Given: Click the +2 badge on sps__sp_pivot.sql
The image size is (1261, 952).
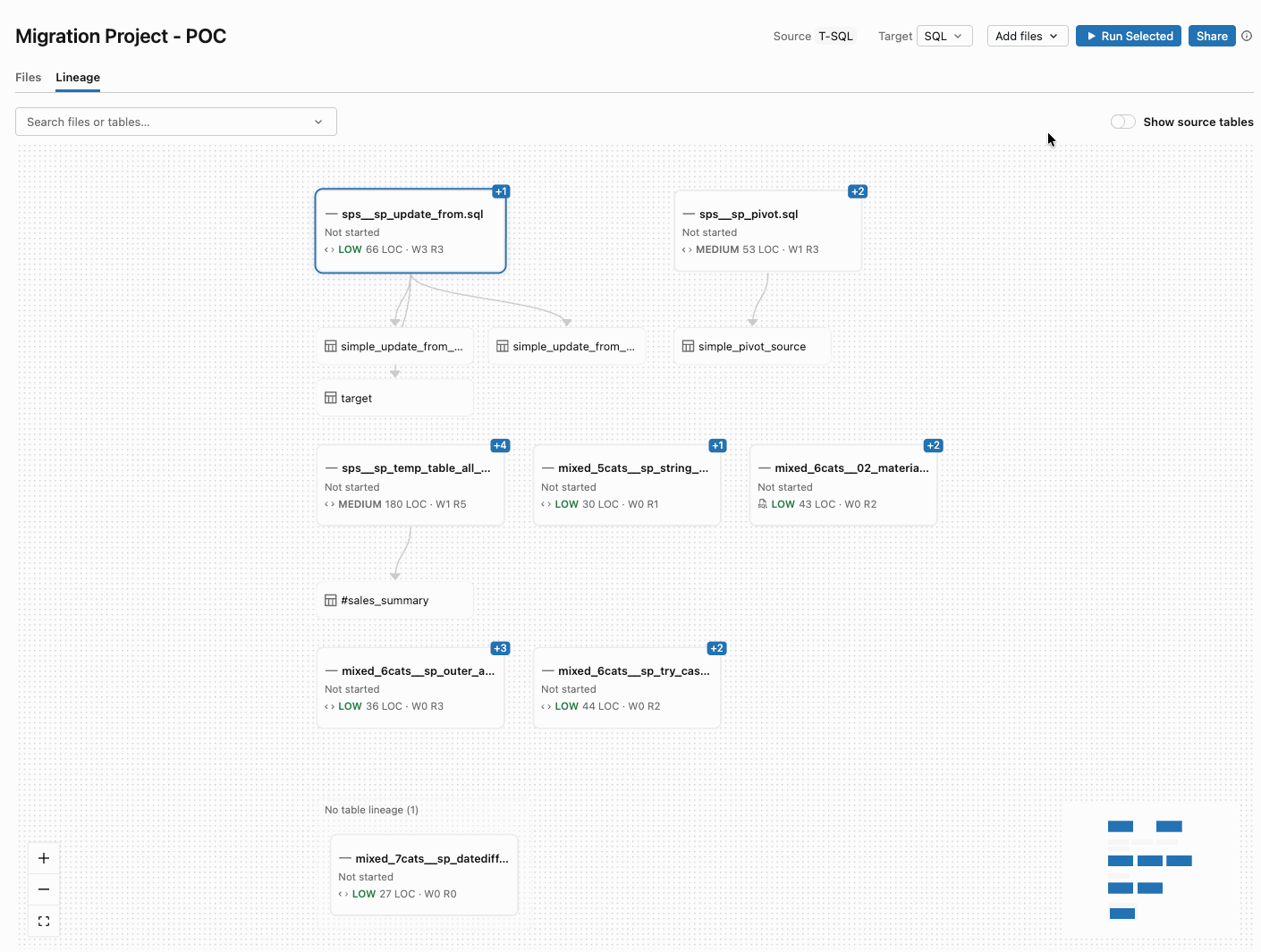Looking at the screenshot, I should pyautogui.click(x=858, y=191).
